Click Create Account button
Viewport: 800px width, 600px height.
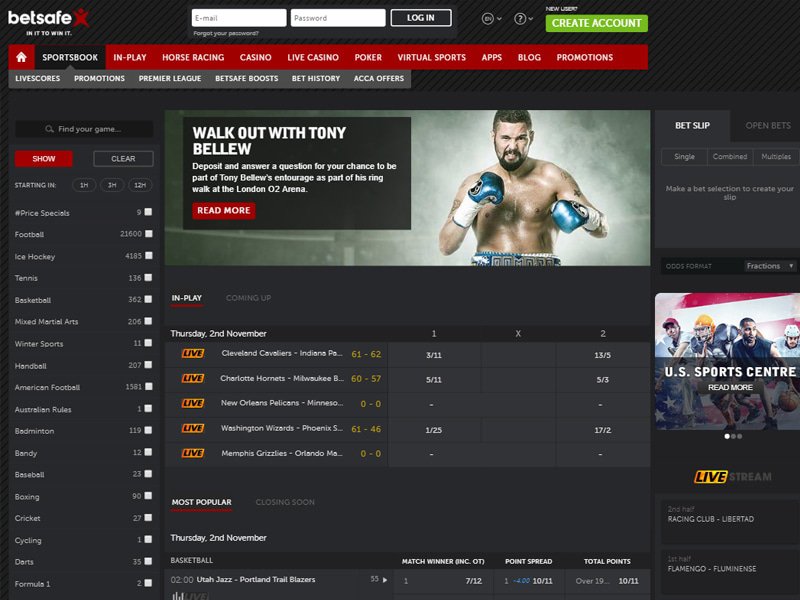(596, 23)
